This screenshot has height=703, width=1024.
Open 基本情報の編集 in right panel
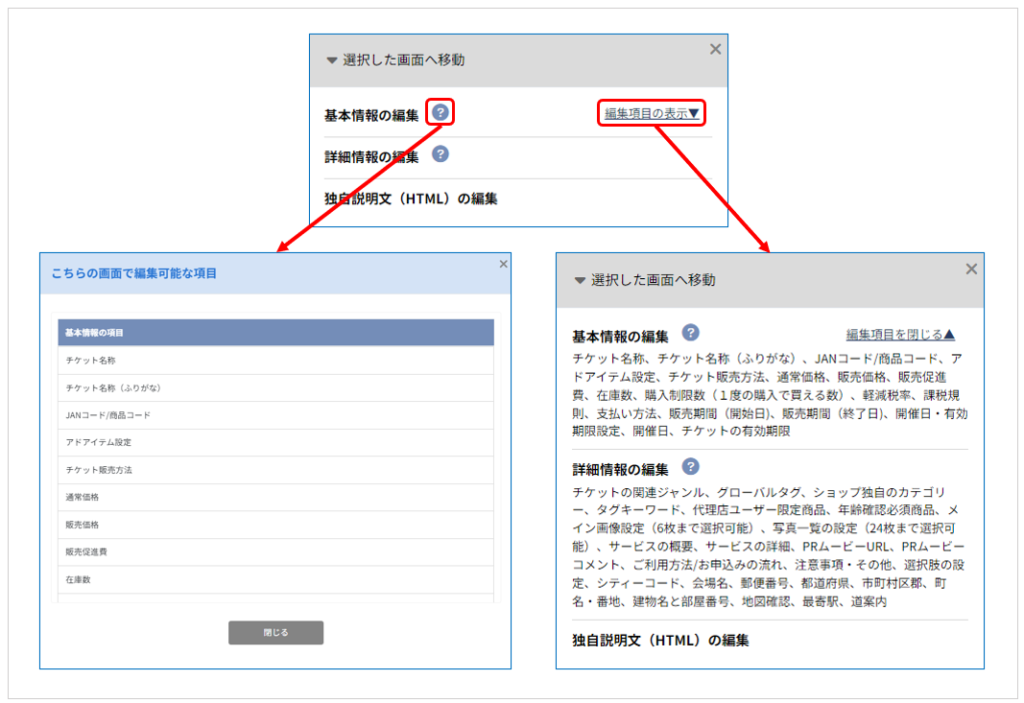(x=620, y=336)
